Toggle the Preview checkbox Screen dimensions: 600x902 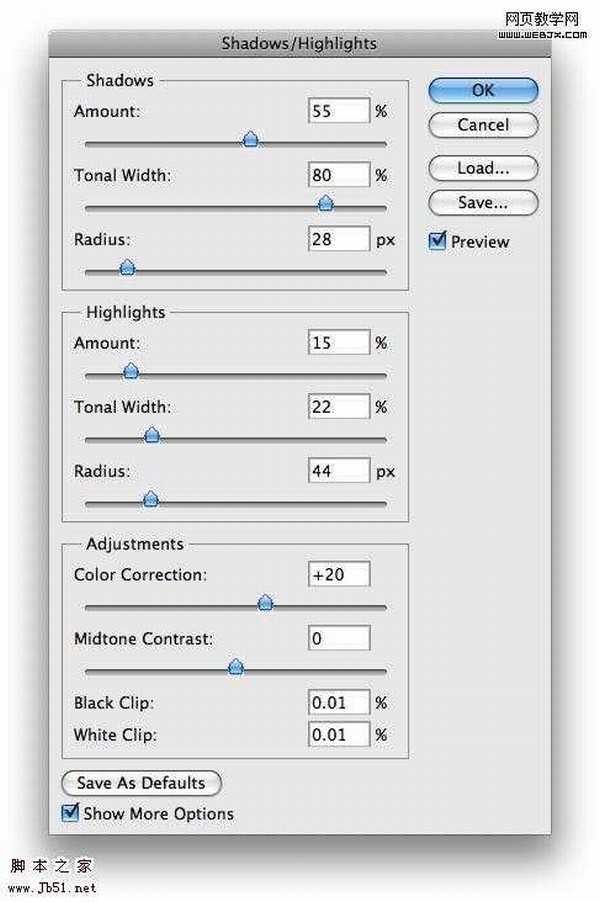pyautogui.click(x=437, y=241)
